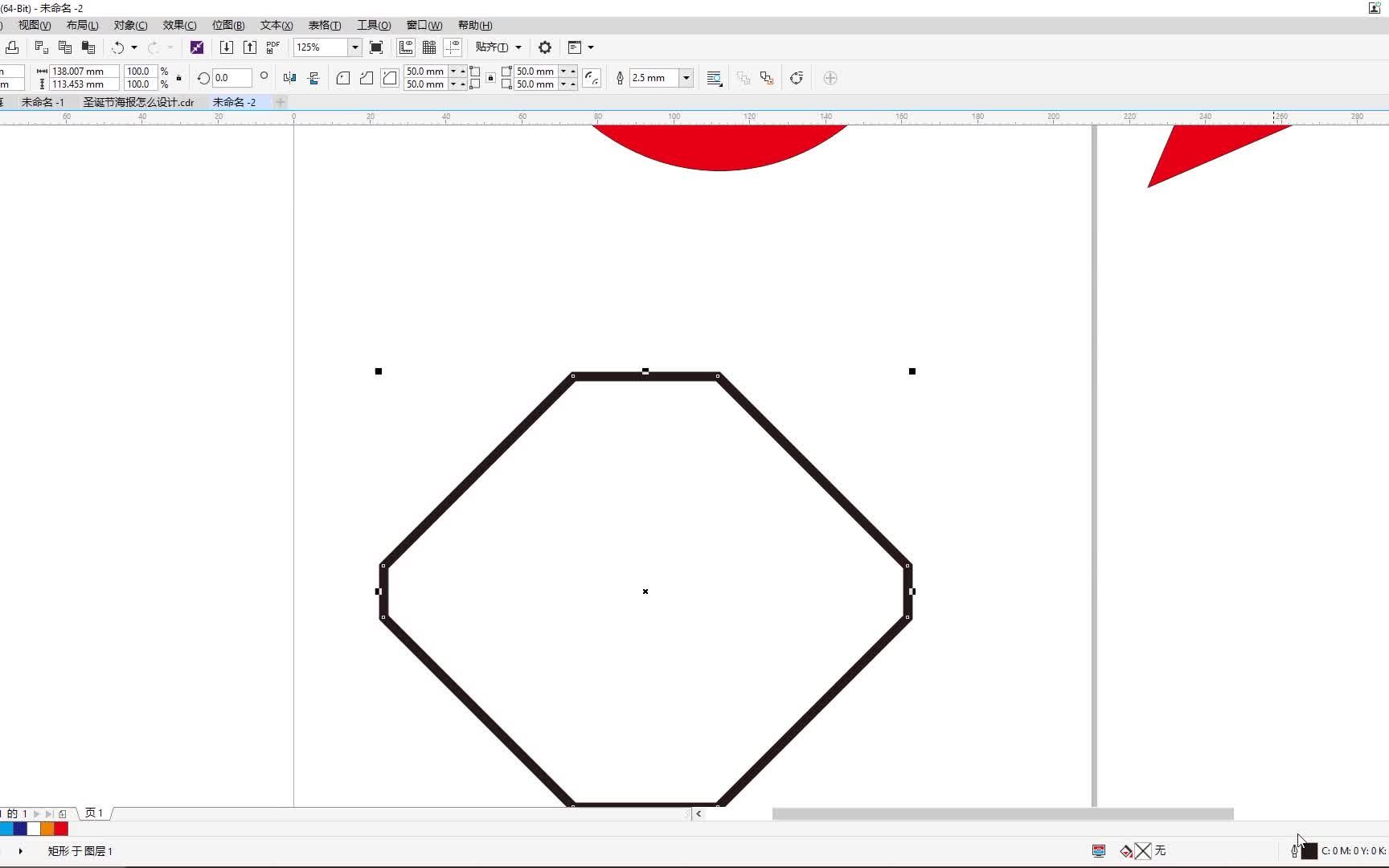Viewport: 1389px width, 868px height.
Task: Open the Undo history dropdown arrow
Action: point(134,47)
